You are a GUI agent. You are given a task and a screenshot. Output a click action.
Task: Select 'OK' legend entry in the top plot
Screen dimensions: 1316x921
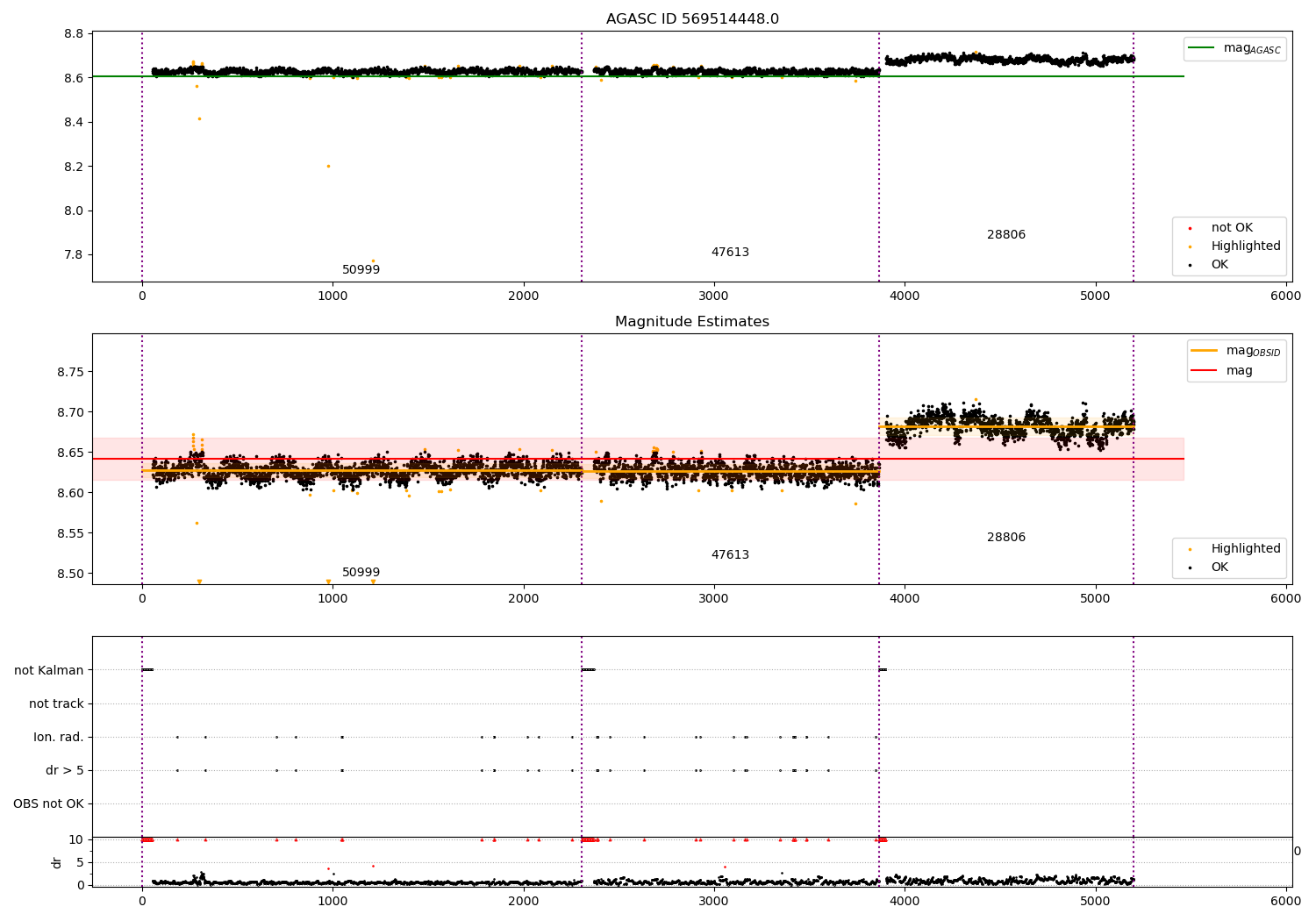[x=1207, y=264]
